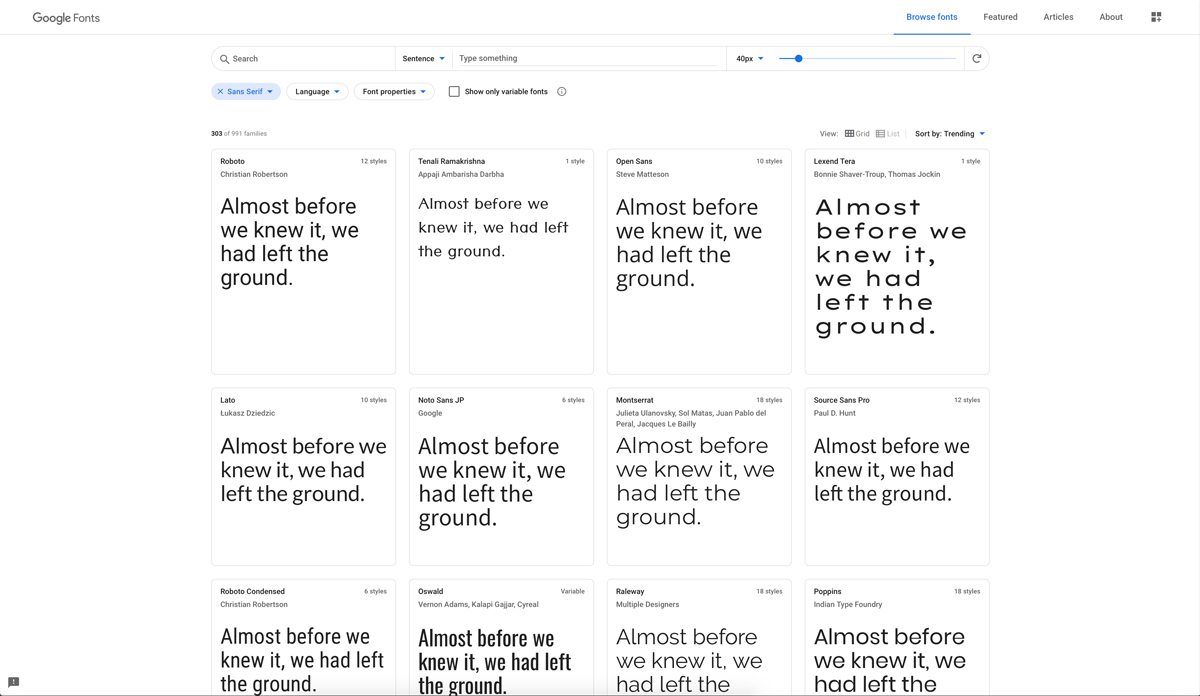Open the Sentence preview type dropdown
The height and width of the screenshot is (696, 1200).
tap(421, 58)
